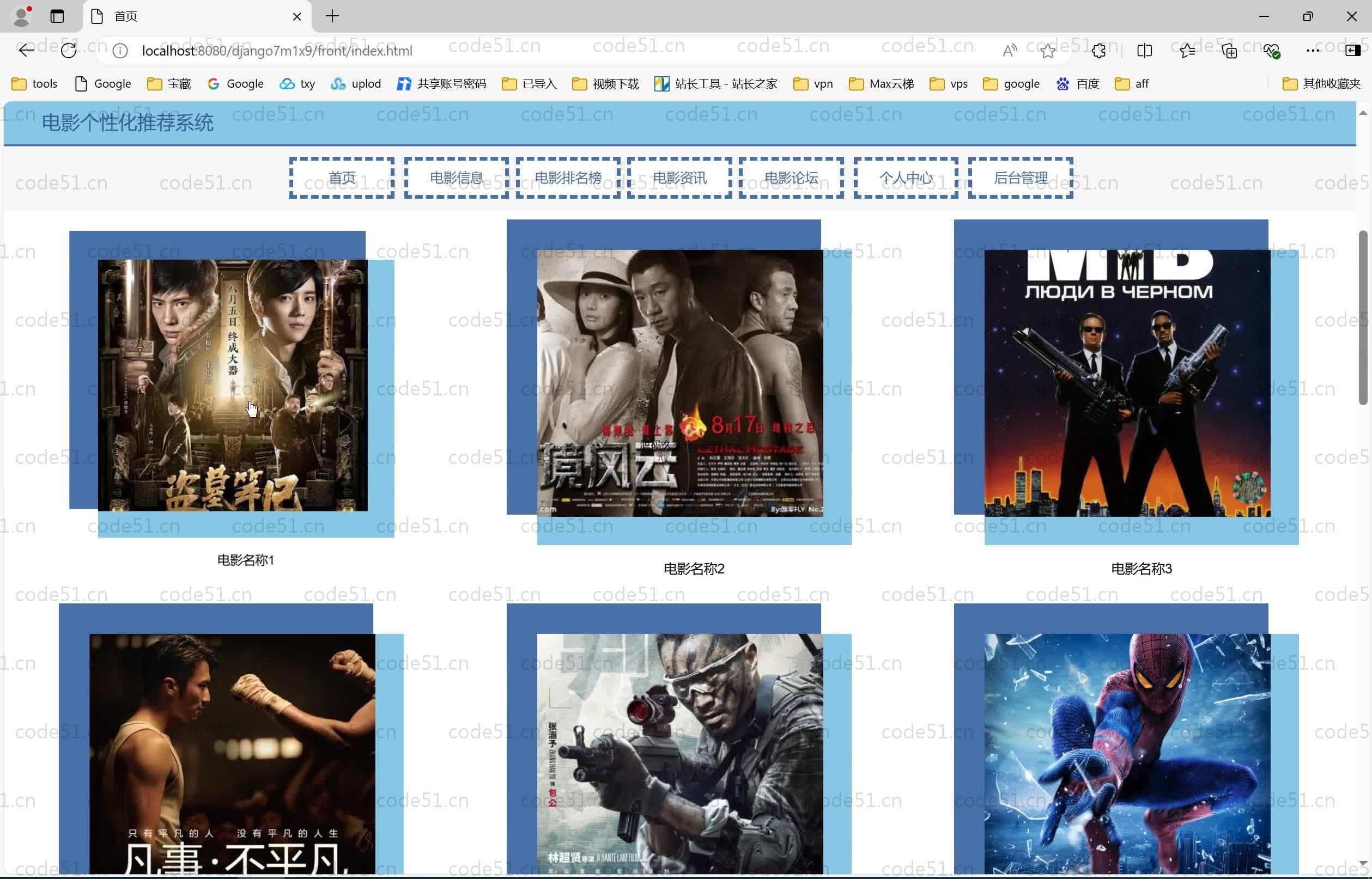This screenshot has height=879, width=1372.
Task: Reload the page with refresh icon
Action: point(69,51)
